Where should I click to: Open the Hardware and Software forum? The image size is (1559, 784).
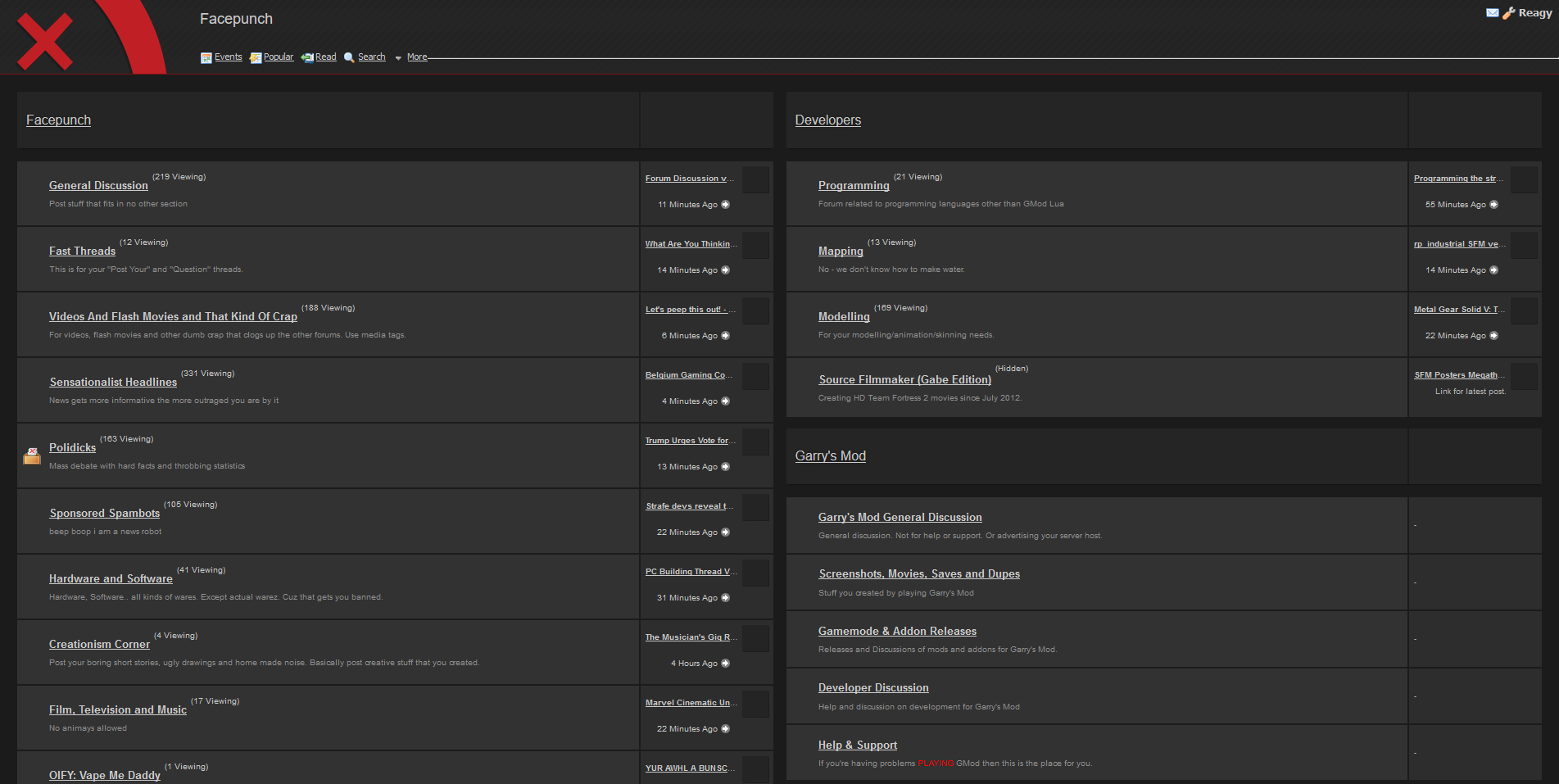(111, 578)
